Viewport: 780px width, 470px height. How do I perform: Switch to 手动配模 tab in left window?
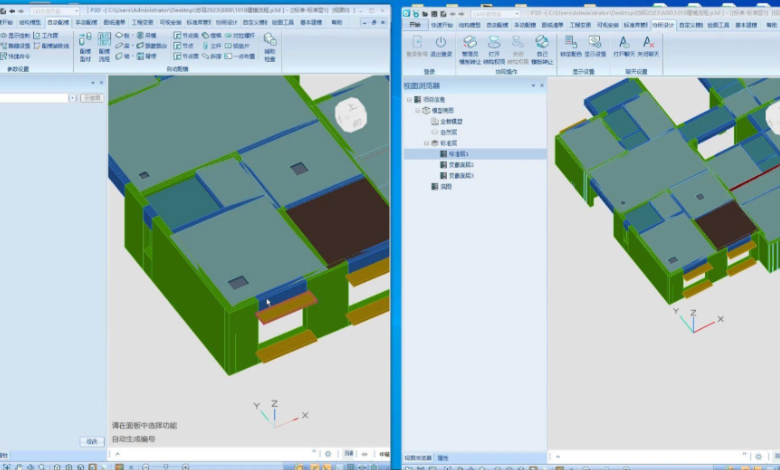[86, 22]
